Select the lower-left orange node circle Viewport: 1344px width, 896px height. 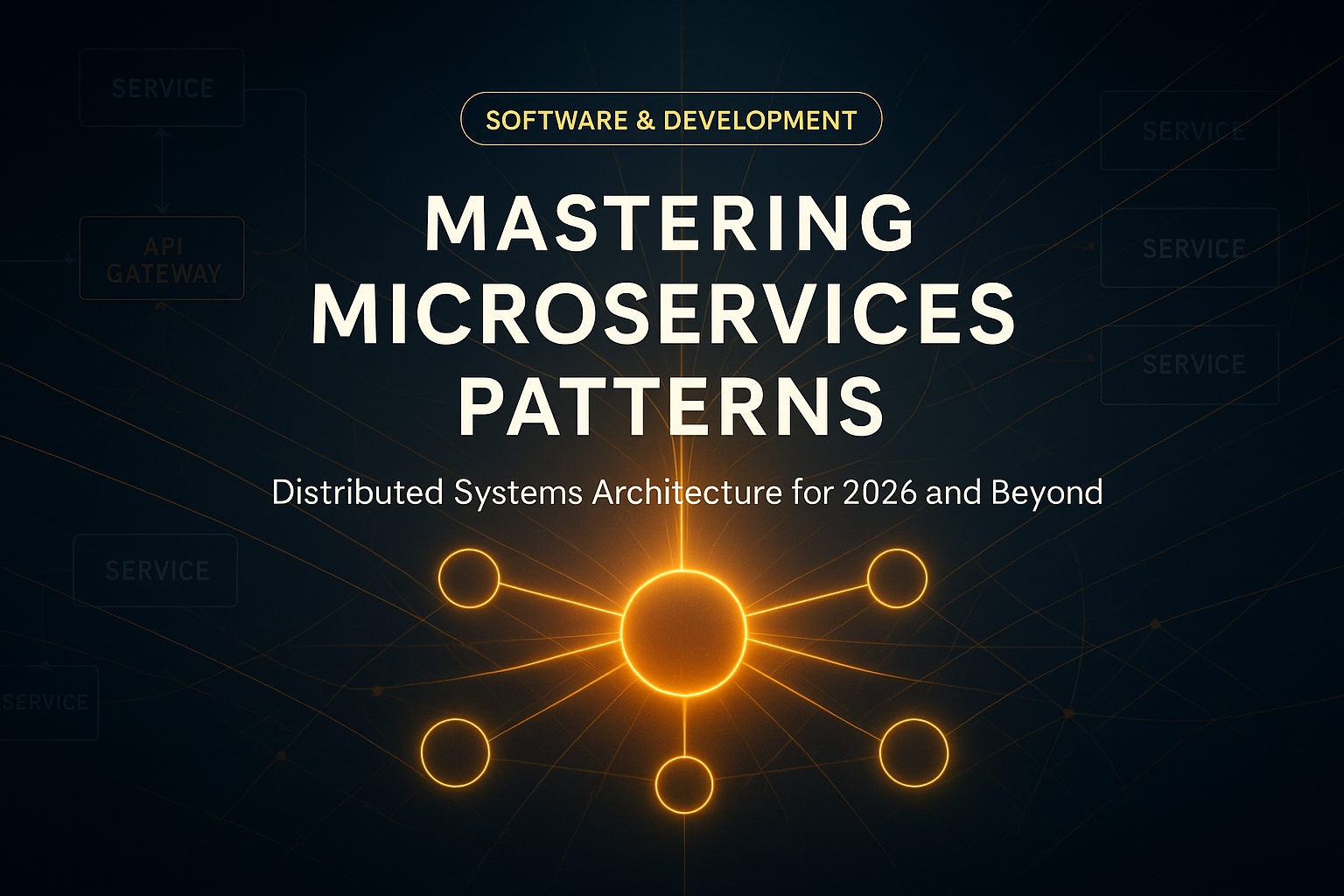point(455,752)
